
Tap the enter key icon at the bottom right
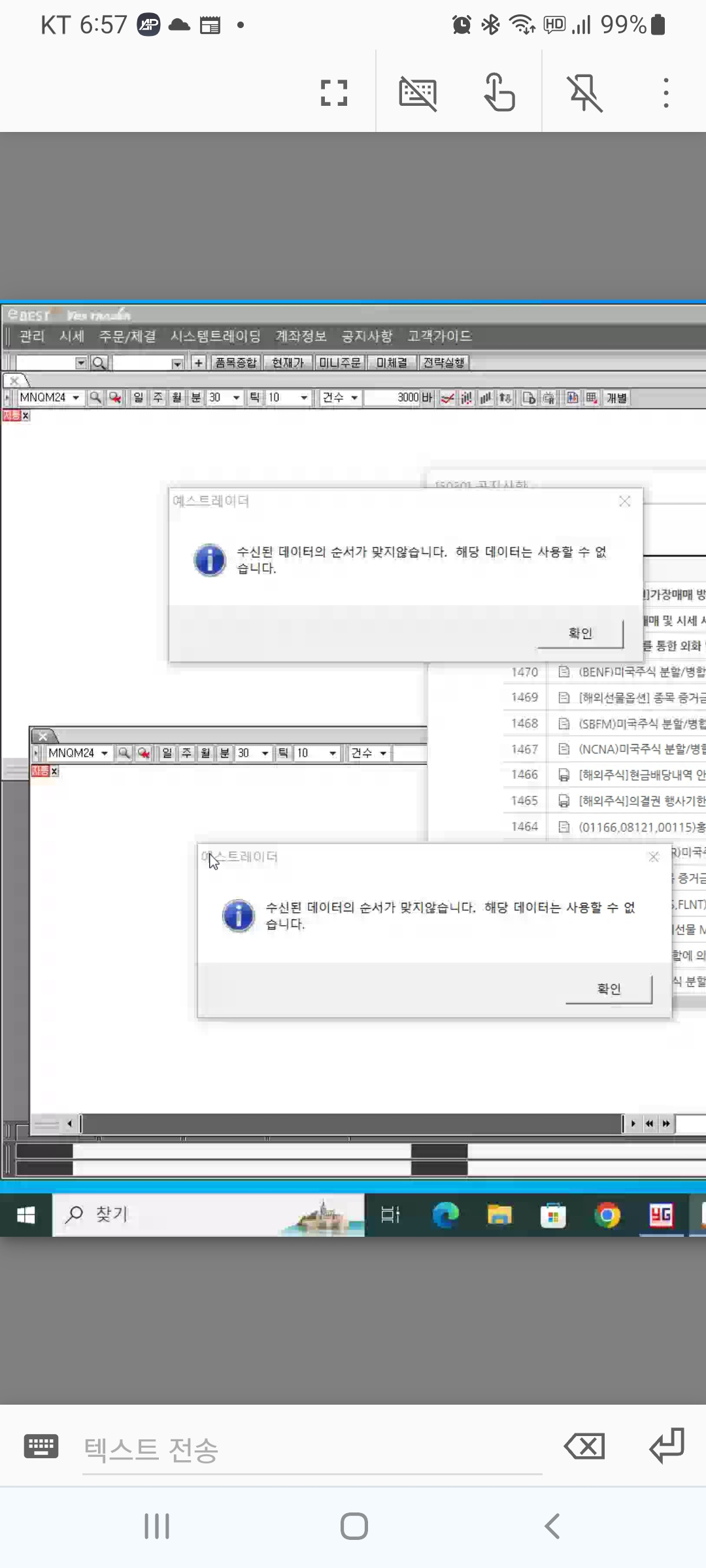666,1446
